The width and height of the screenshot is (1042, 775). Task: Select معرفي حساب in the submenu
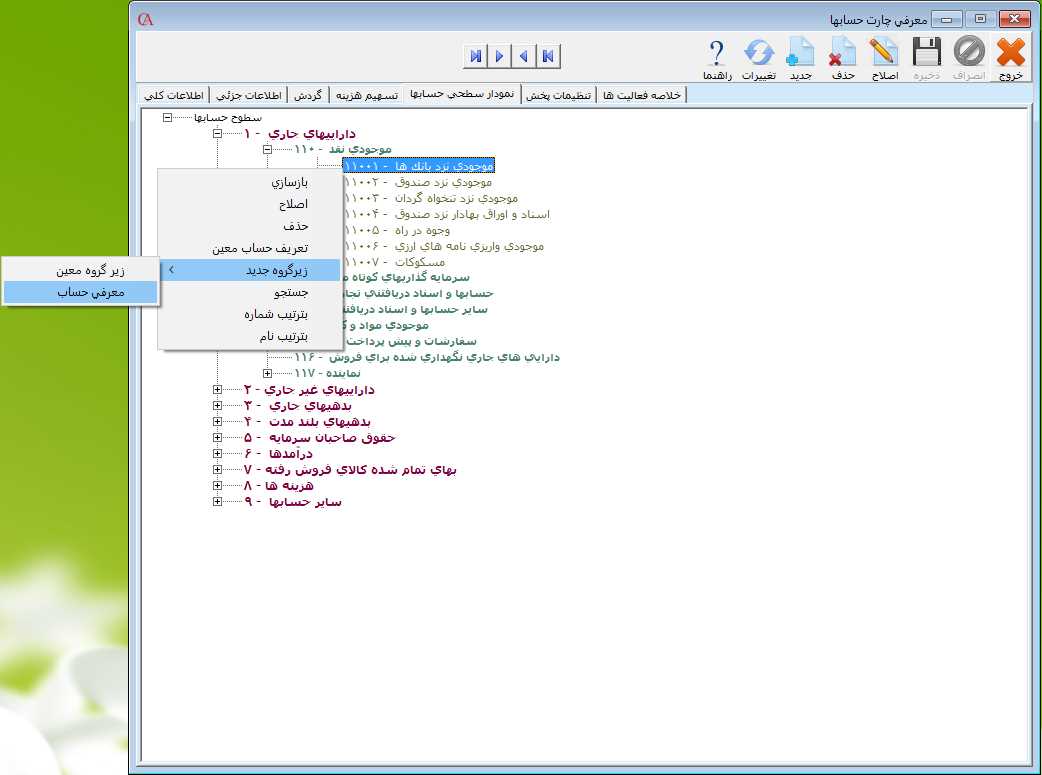(80, 292)
